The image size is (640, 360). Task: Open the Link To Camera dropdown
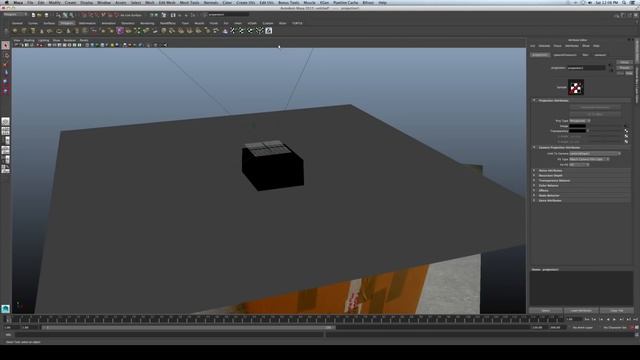595,153
